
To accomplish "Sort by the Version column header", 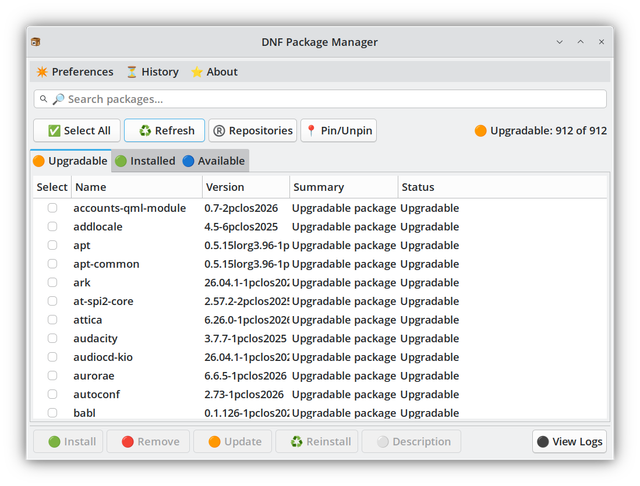I will [x=246, y=187].
